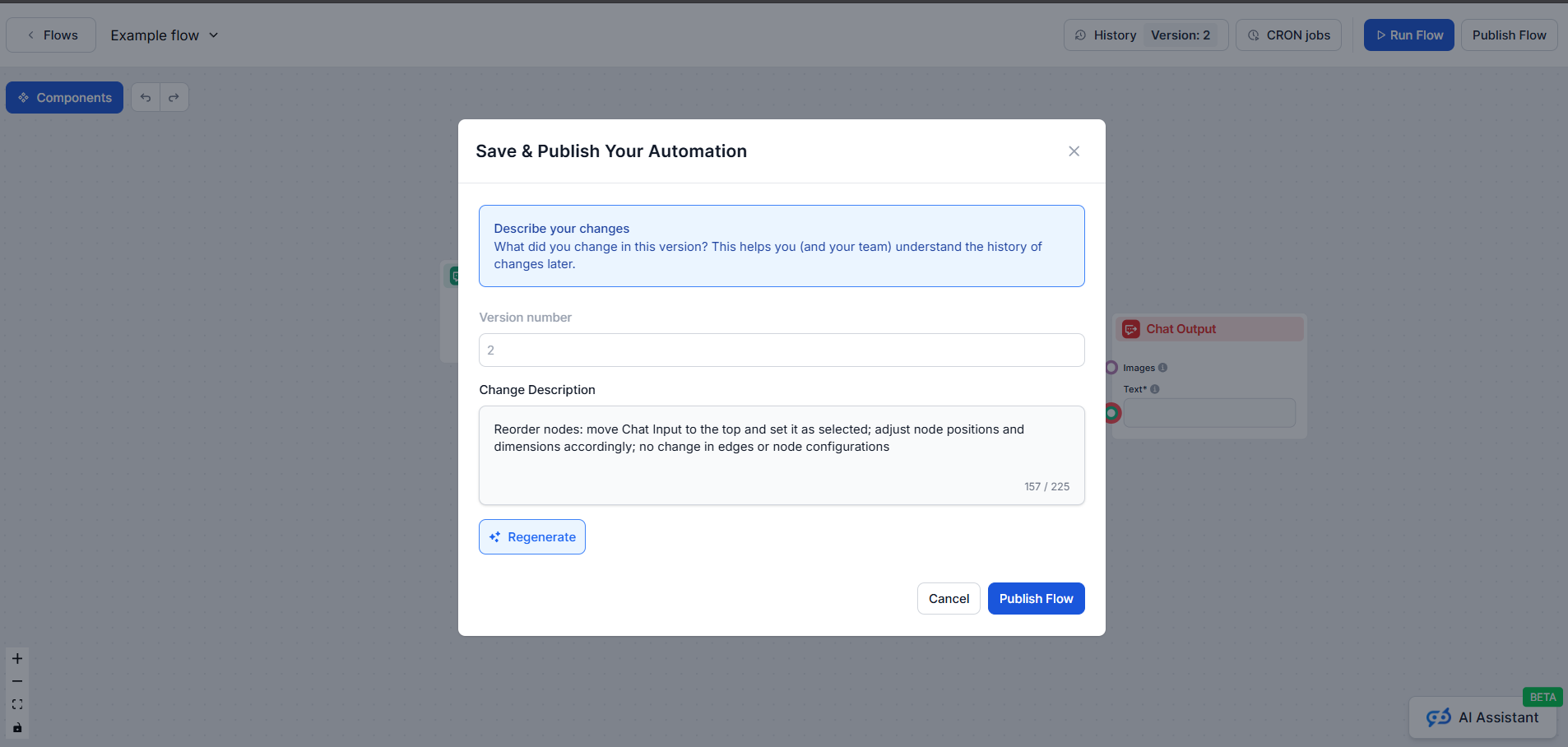Screen dimensions: 1568x747
Task: Click the redo arrow icon
Action: point(174,96)
